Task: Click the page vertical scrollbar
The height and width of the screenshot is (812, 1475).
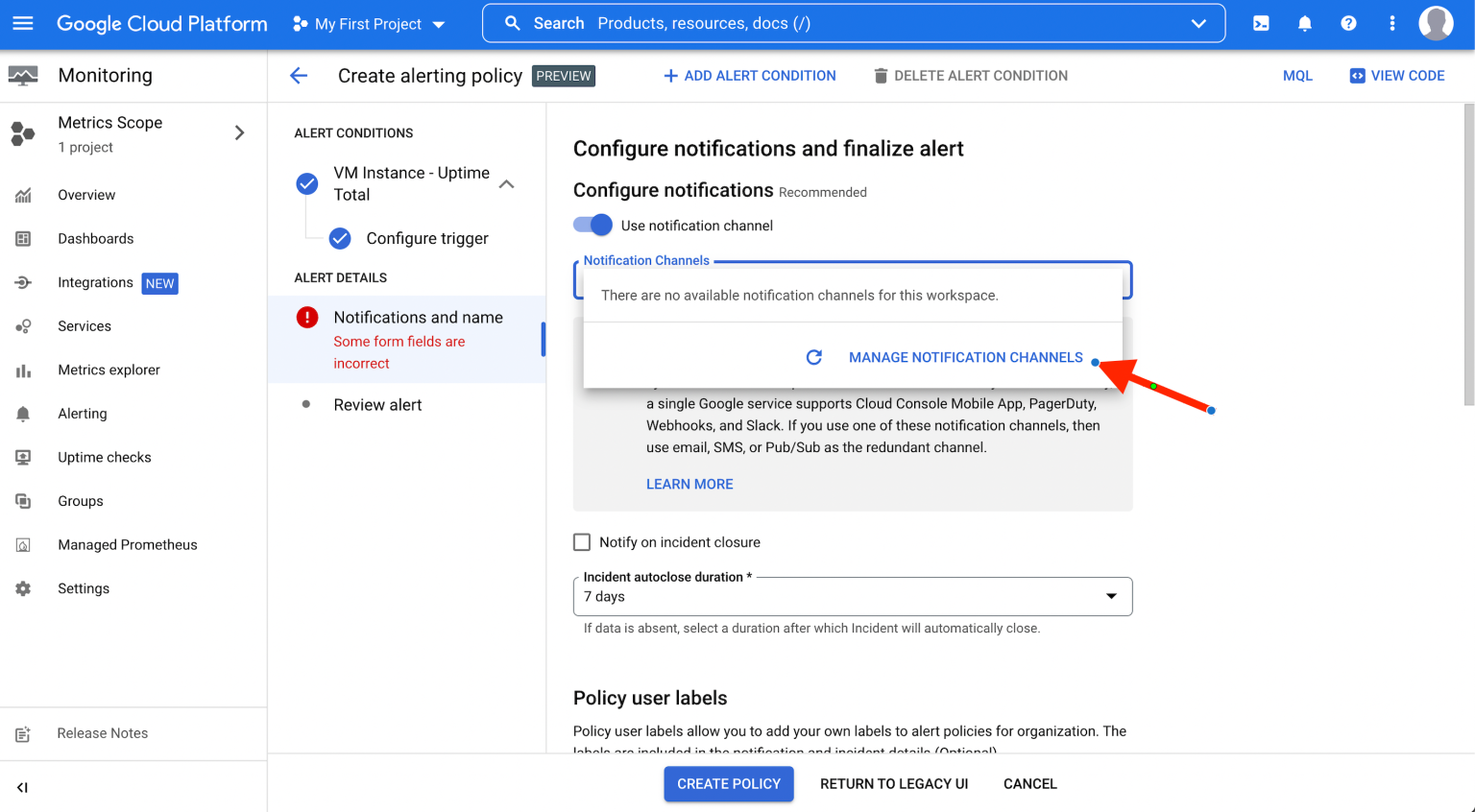Action: pyautogui.click(x=1468, y=254)
